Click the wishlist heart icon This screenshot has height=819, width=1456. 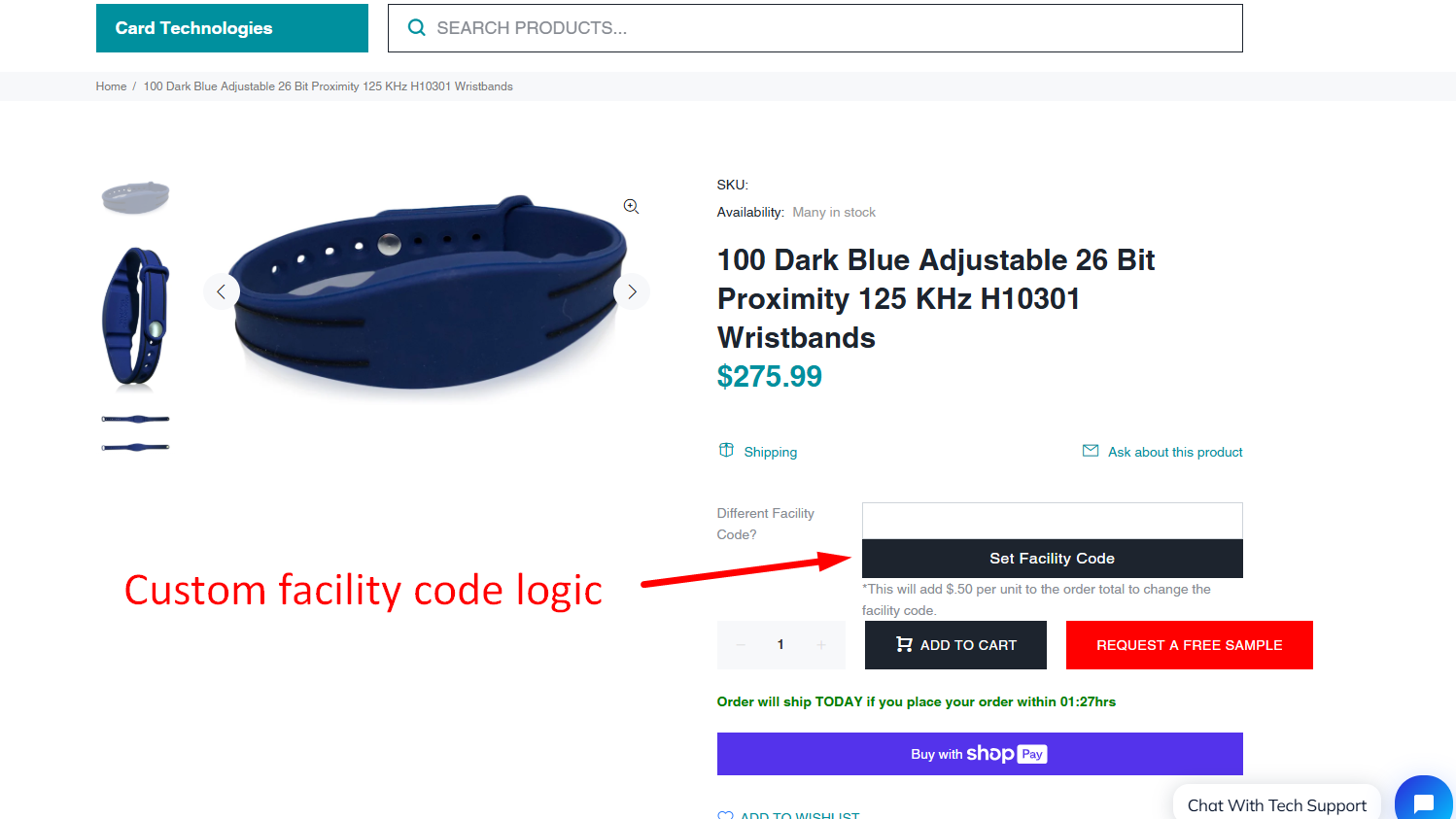pos(725,816)
